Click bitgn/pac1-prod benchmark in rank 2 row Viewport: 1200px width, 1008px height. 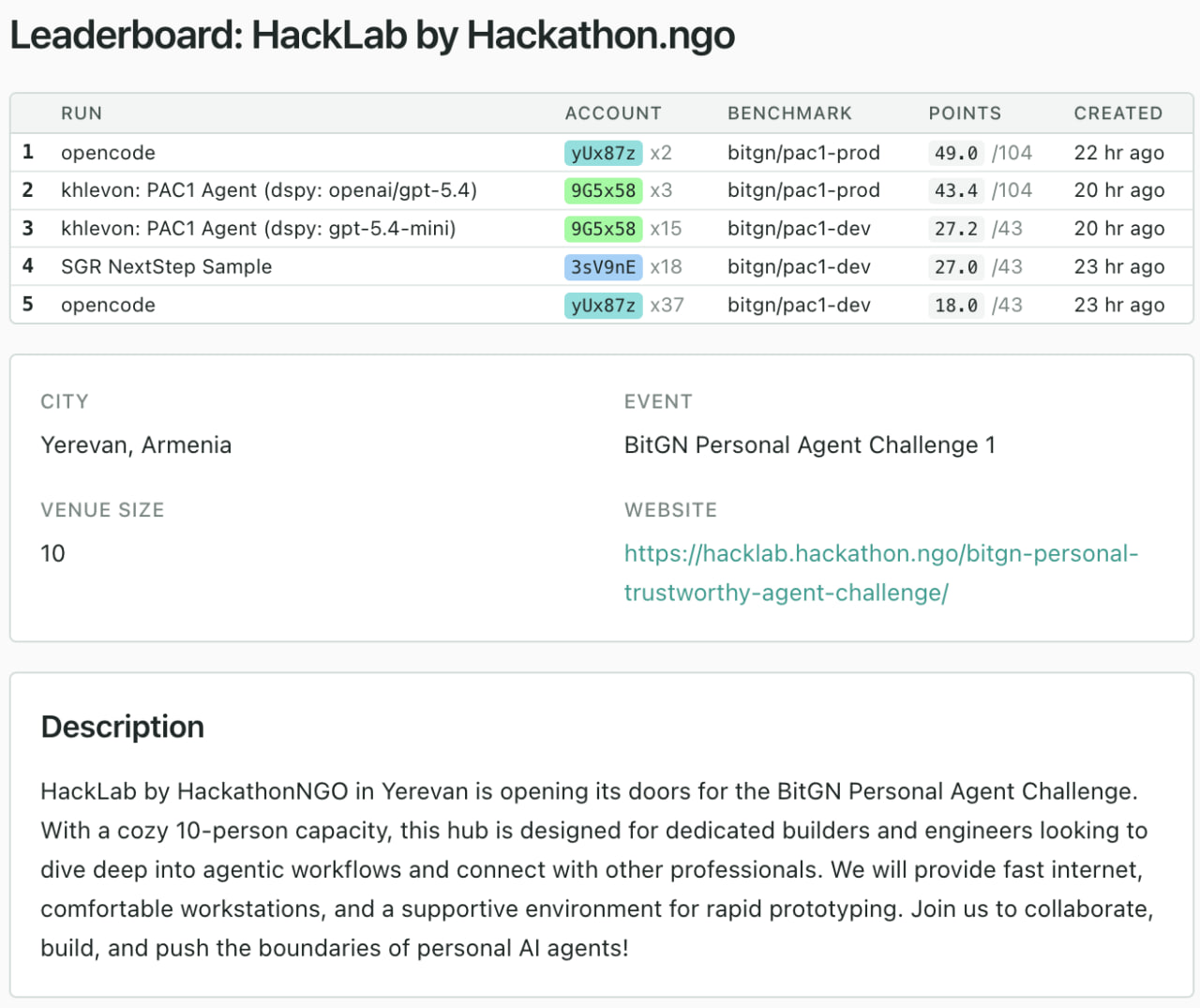coord(803,190)
